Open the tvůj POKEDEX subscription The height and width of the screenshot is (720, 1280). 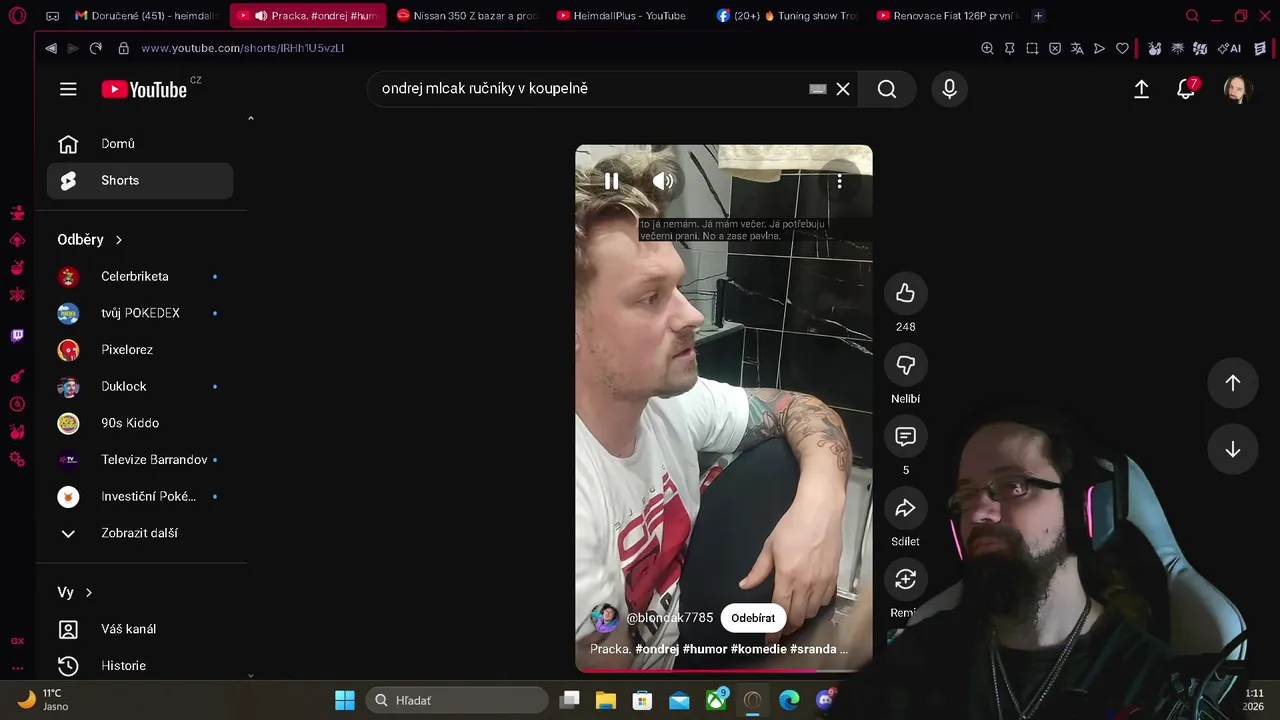[x=140, y=313]
